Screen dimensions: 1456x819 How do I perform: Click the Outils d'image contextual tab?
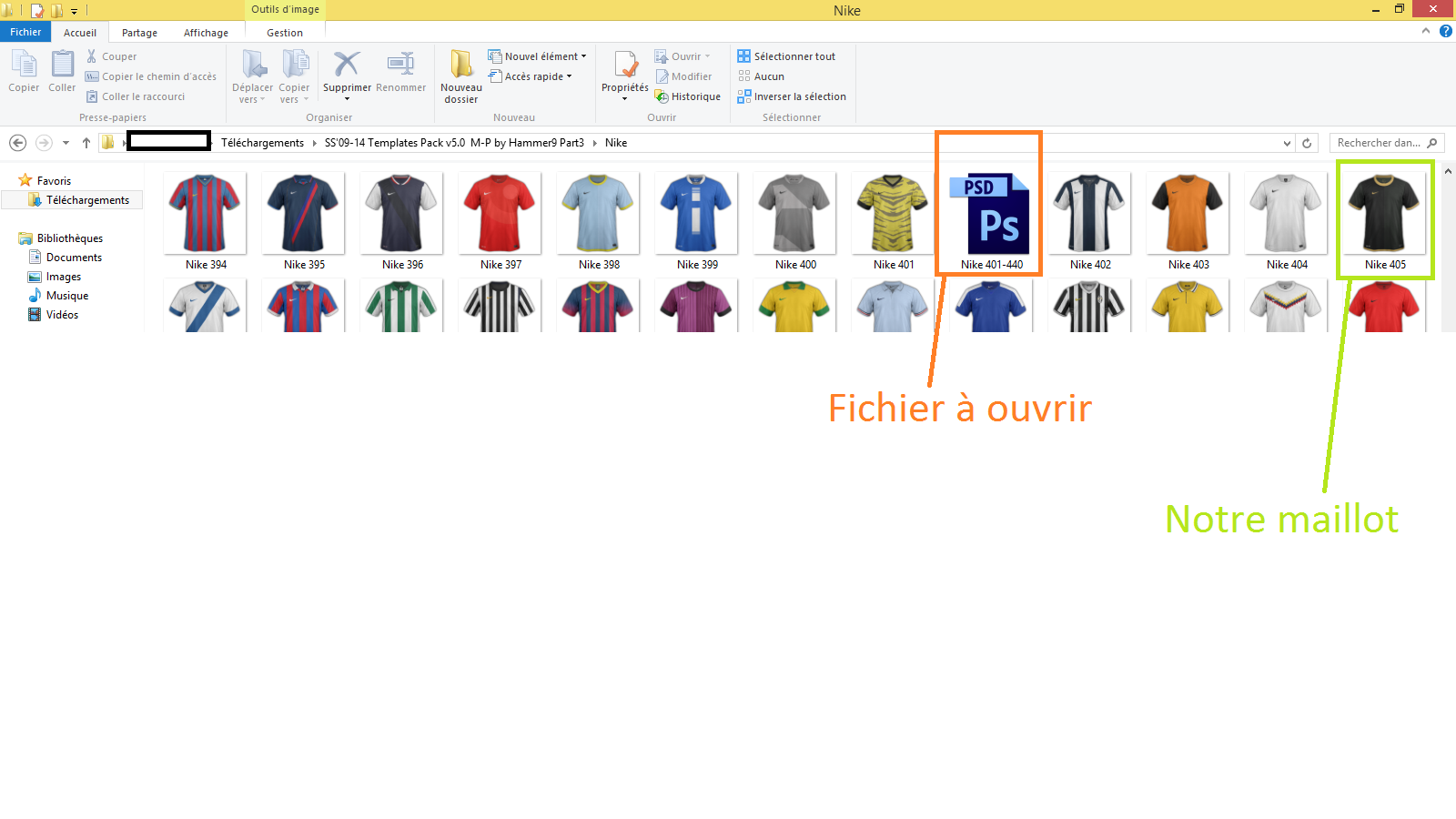[x=285, y=10]
